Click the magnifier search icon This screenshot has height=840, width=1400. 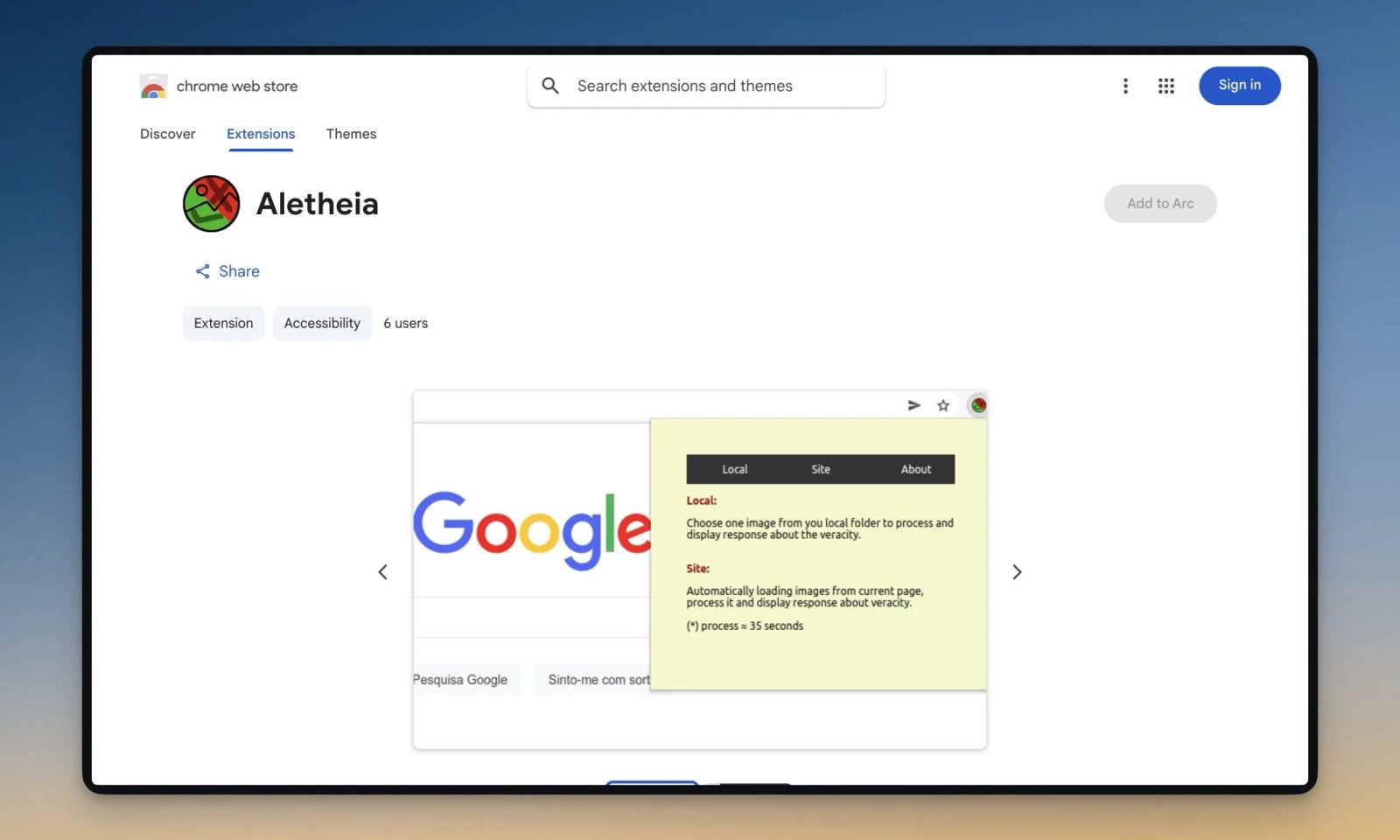[550, 86]
